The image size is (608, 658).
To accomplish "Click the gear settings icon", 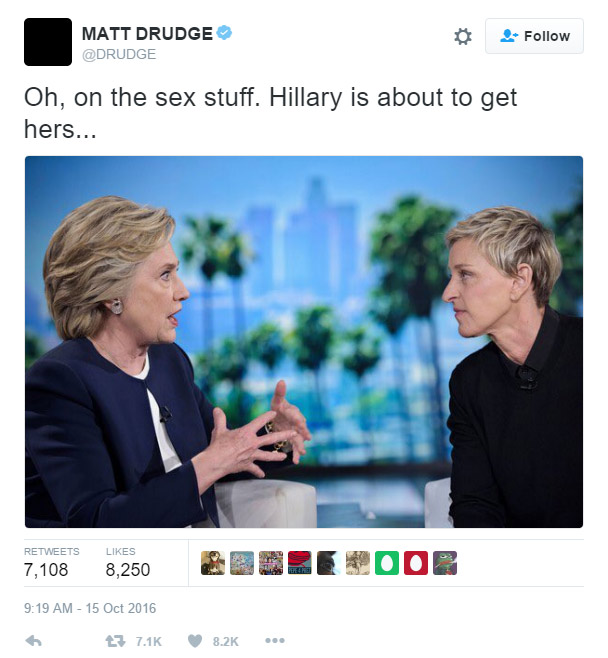I will (463, 37).
